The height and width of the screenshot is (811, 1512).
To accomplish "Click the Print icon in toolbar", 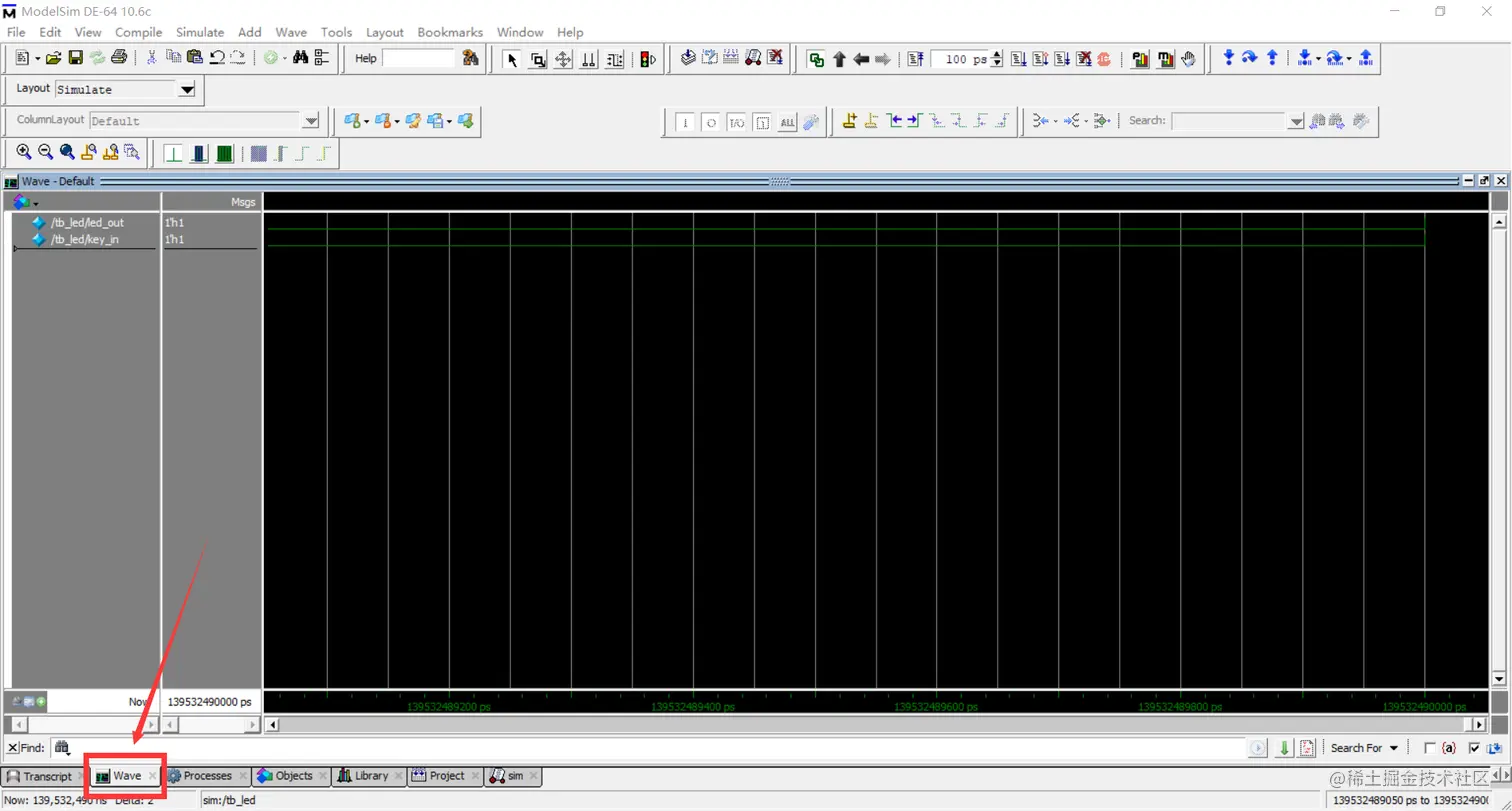I will pyautogui.click(x=119, y=59).
